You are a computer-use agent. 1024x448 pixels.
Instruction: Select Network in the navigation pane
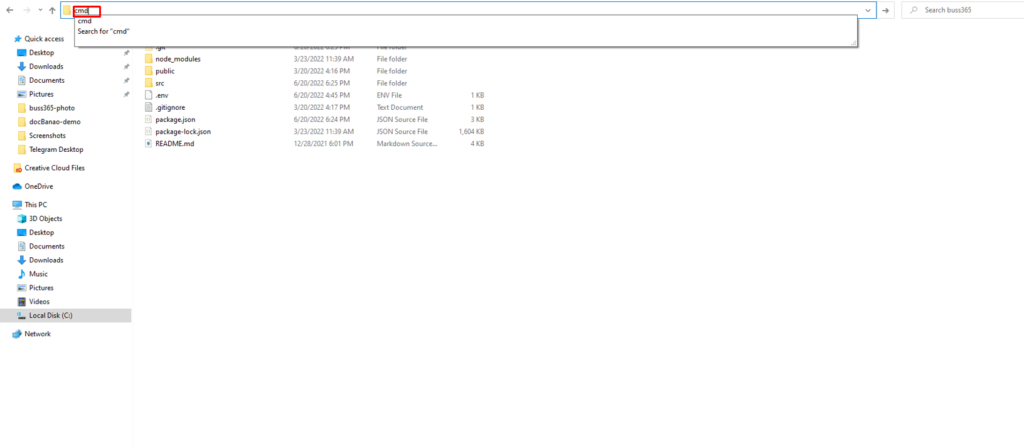37,334
